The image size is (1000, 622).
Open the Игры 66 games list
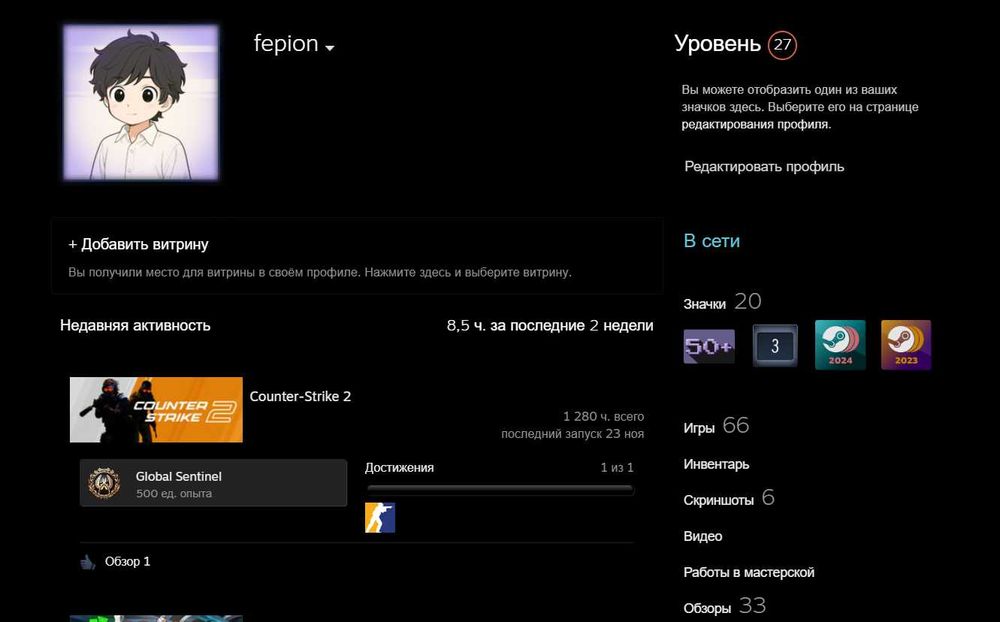(x=716, y=426)
